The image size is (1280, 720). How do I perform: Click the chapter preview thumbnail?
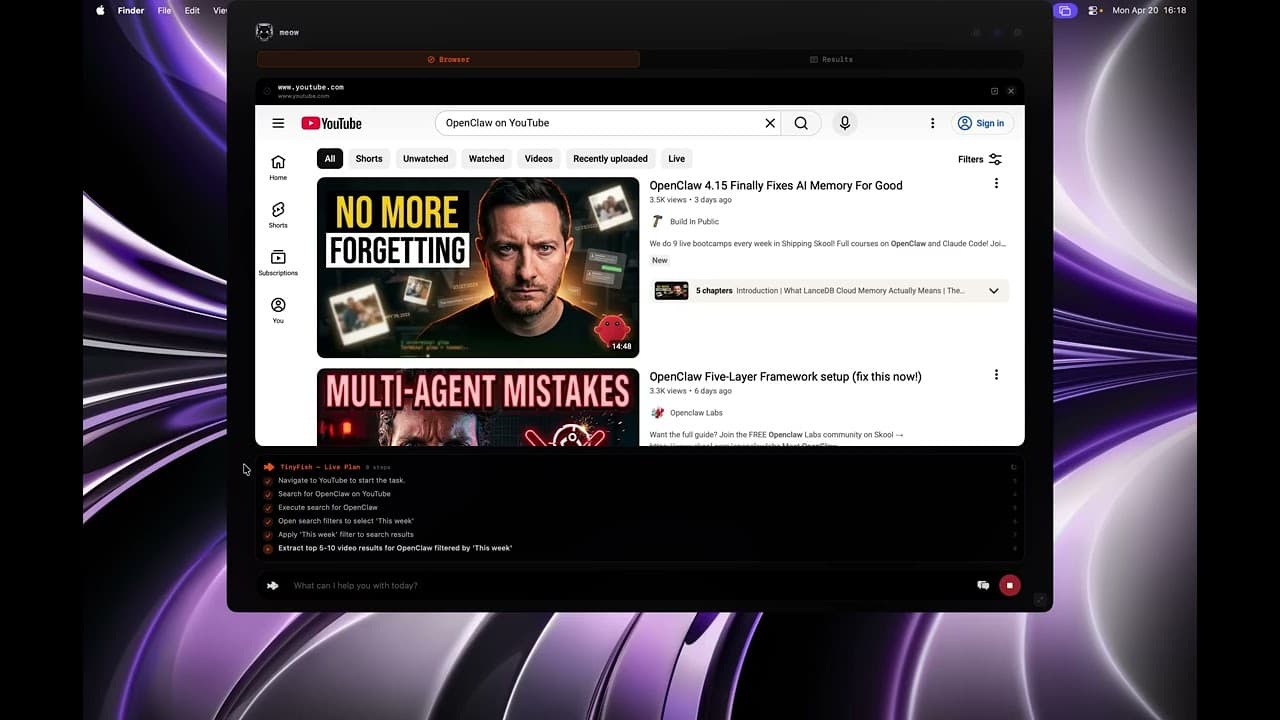click(x=671, y=291)
